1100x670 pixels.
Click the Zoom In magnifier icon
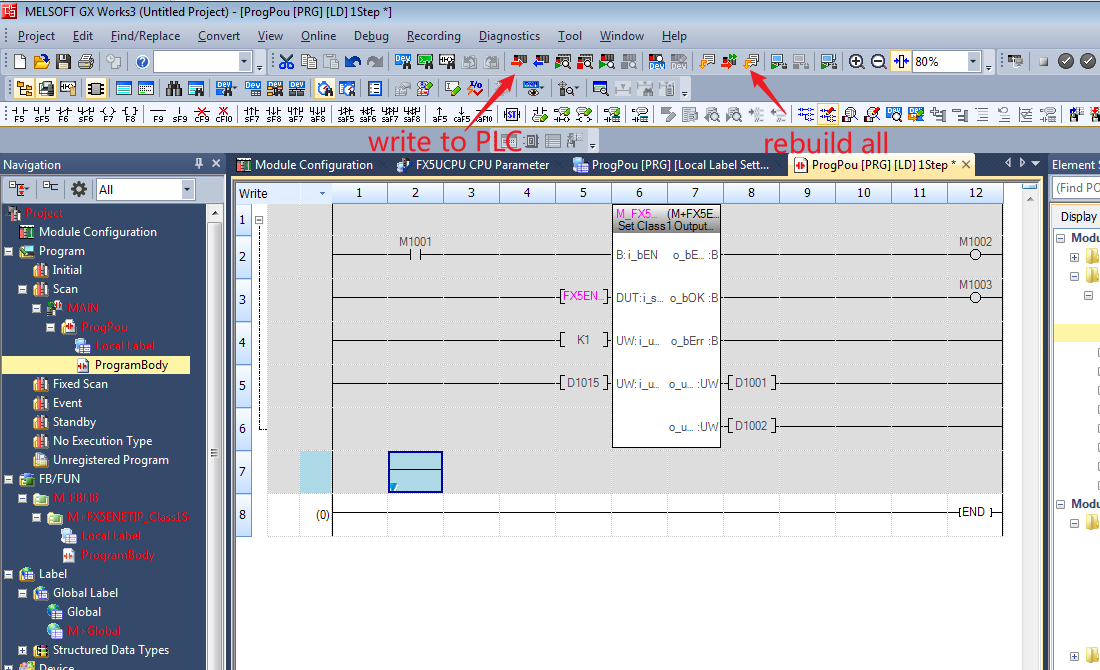[857, 62]
